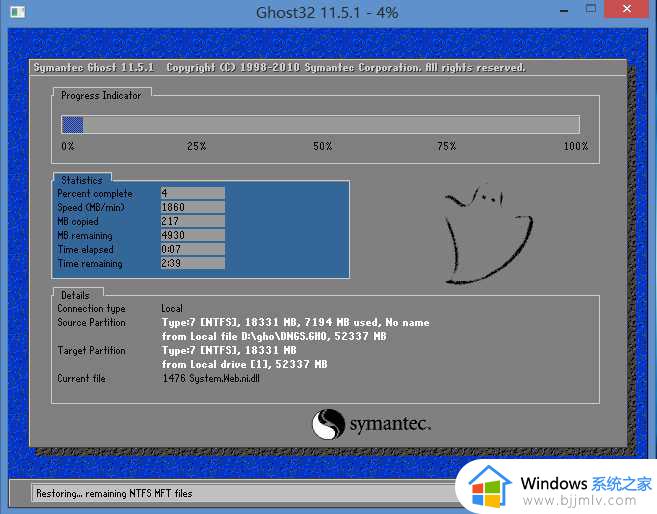Click the 'Time elapsed' label

pos(85,250)
